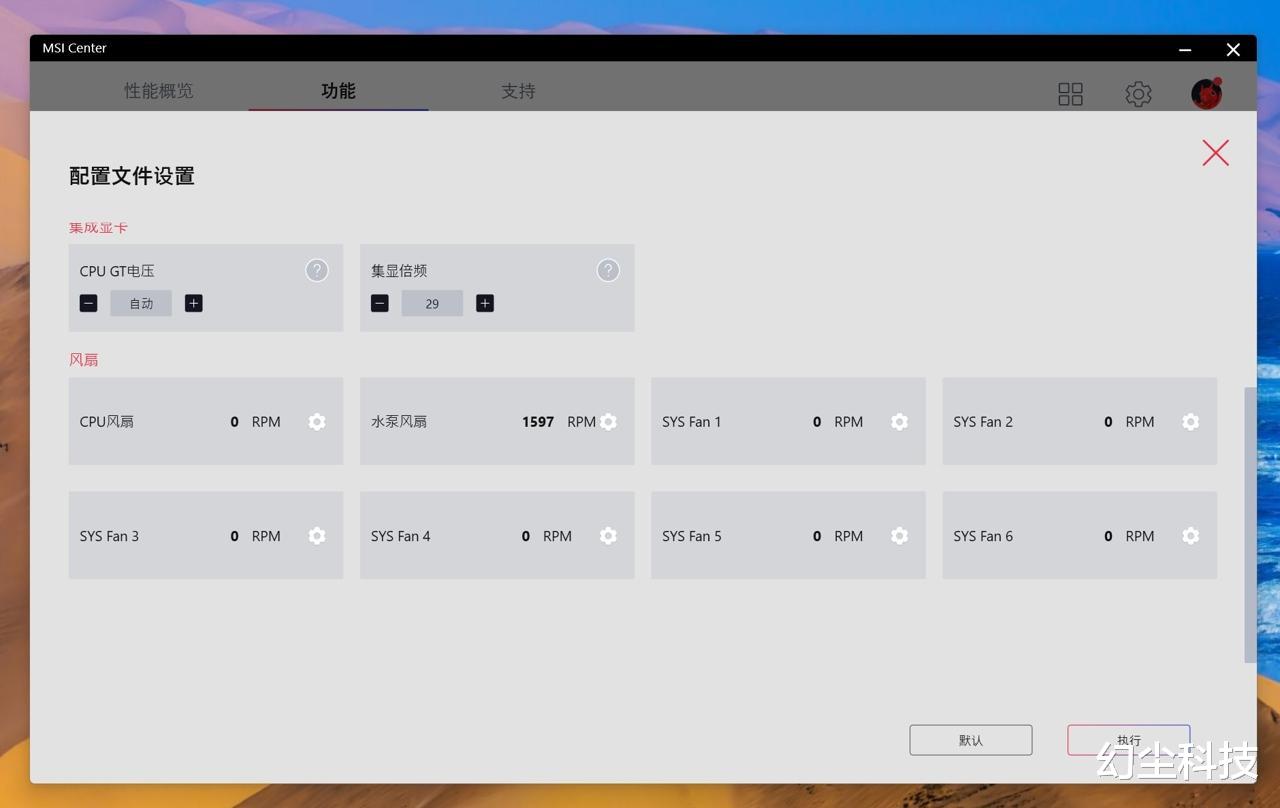Click the SYS Fan 1 label

pyautogui.click(x=691, y=422)
